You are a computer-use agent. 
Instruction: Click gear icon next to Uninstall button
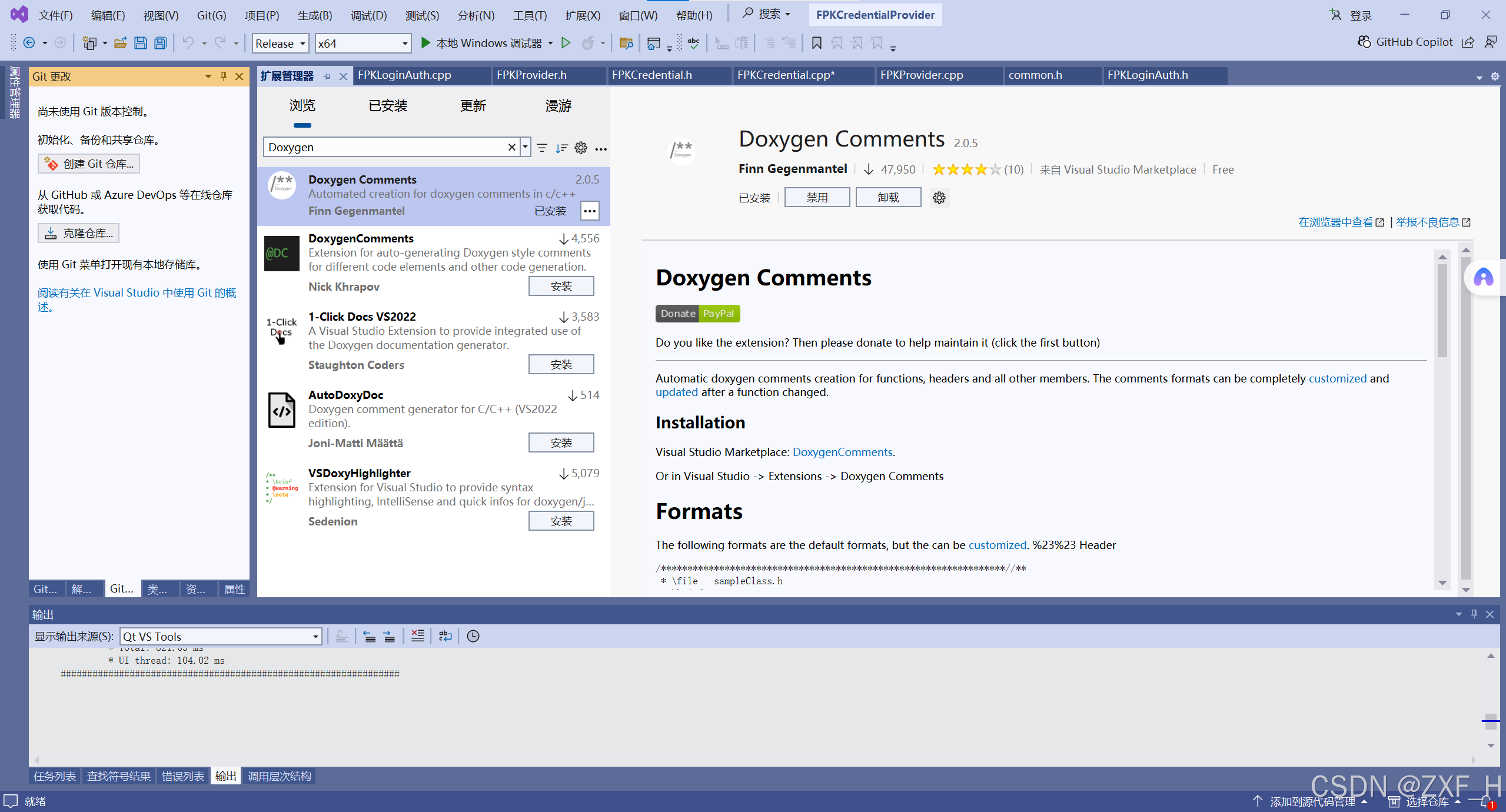[x=939, y=198]
